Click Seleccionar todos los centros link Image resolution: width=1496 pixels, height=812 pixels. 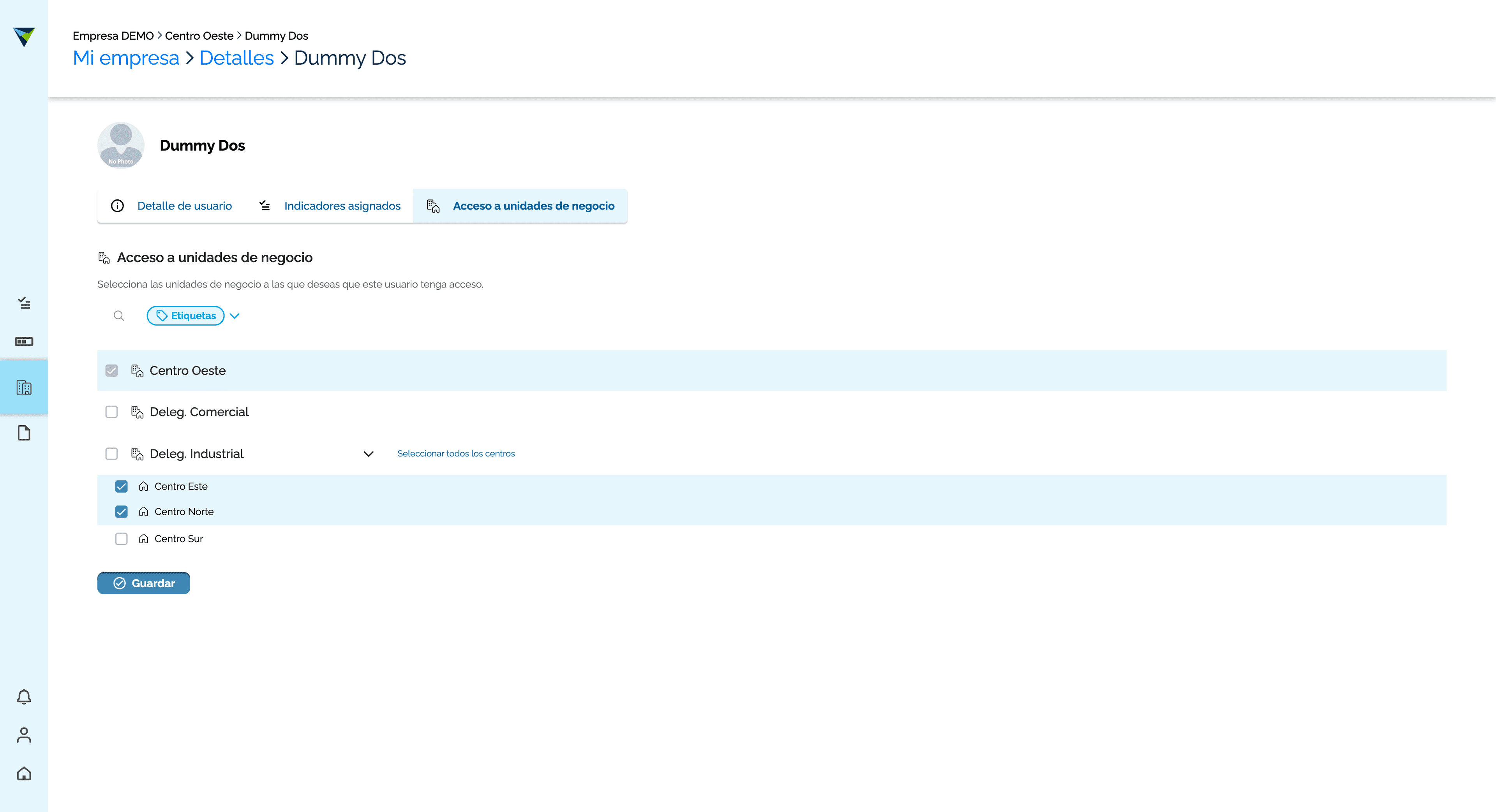pos(456,454)
